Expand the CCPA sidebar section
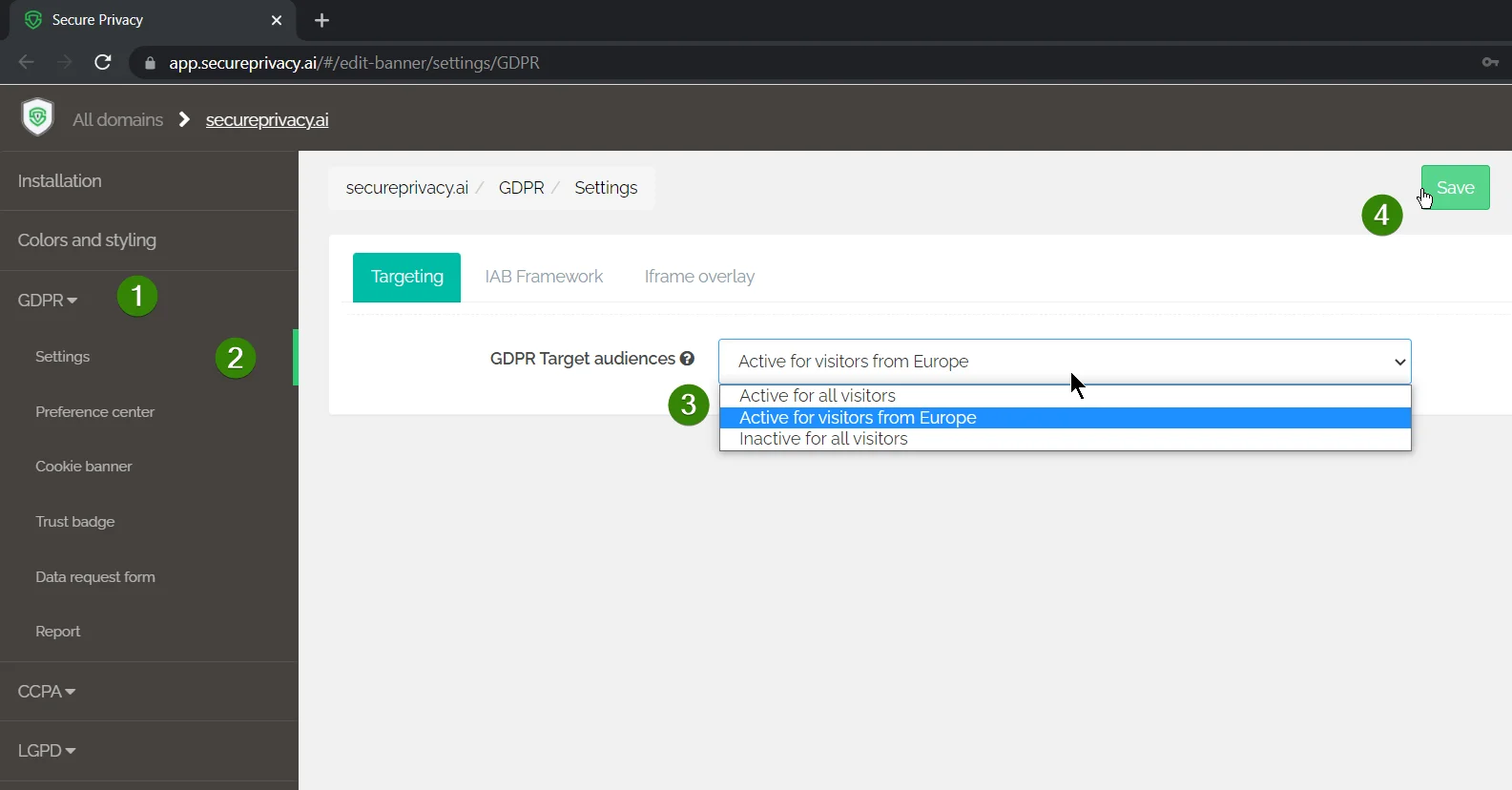This screenshot has width=1512, height=790. click(47, 691)
